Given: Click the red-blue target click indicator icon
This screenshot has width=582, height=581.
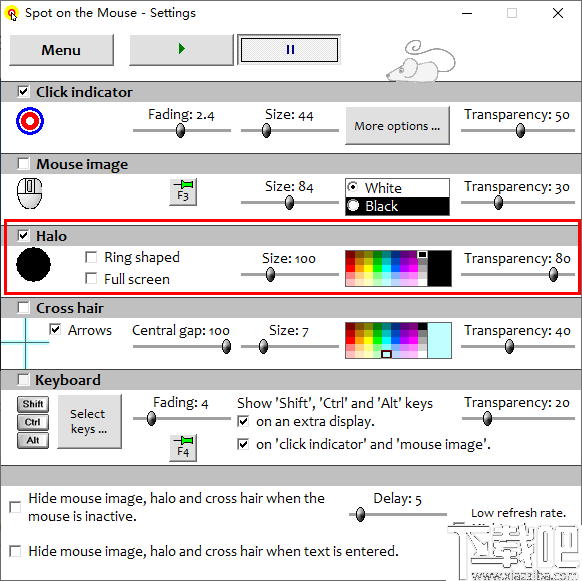Looking at the screenshot, I should pyautogui.click(x=30, y=121).
